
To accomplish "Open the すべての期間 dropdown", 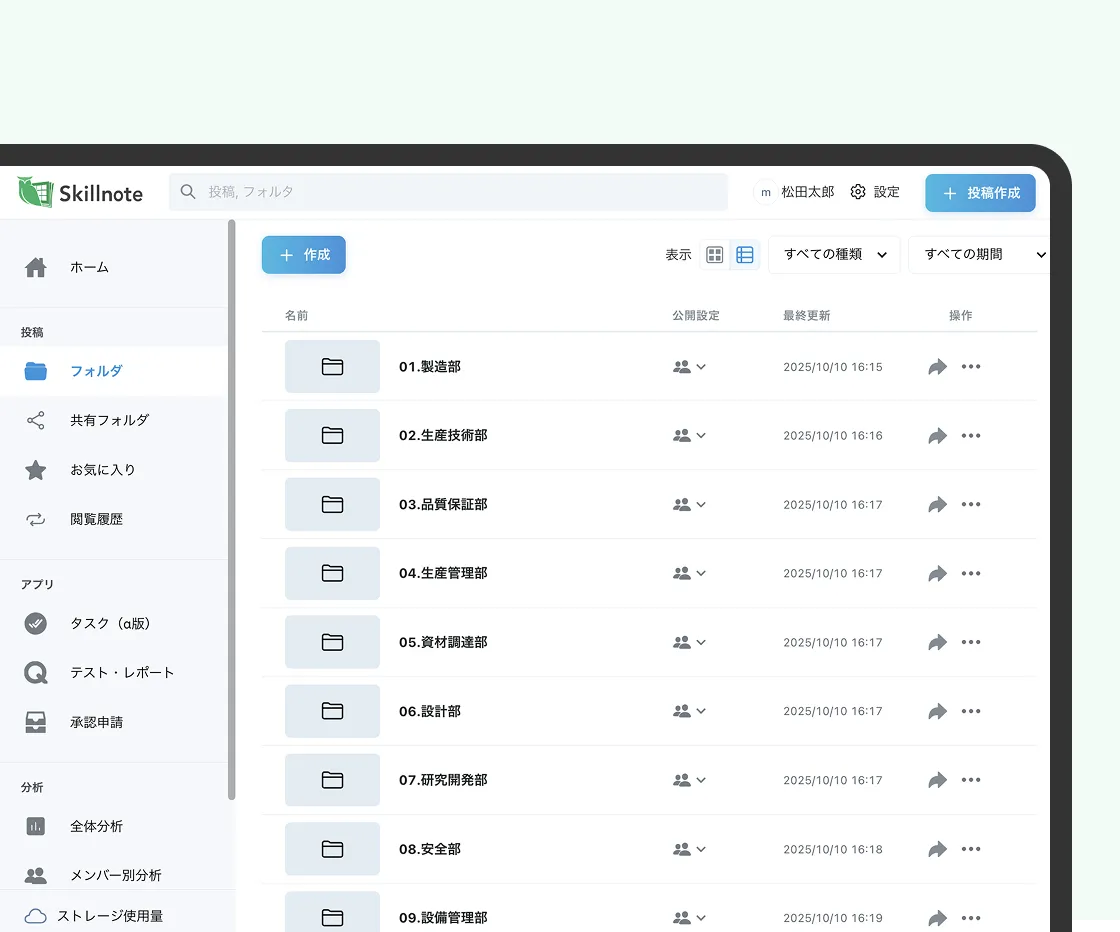I will click(978, 255).
